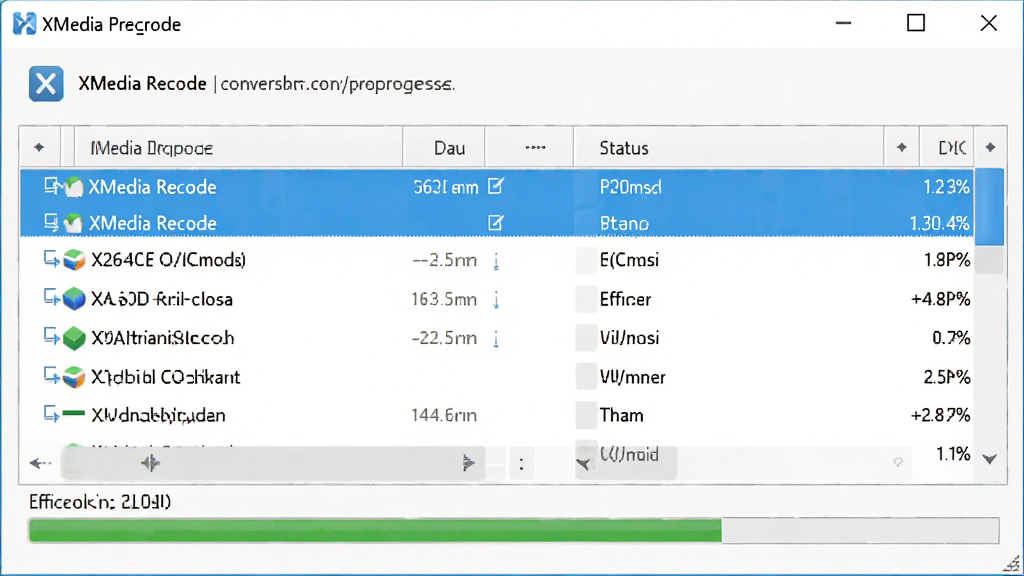Select the X264CE O/ICmods) row
This screenshot has height=576, width=1024.
click(496, 260)
